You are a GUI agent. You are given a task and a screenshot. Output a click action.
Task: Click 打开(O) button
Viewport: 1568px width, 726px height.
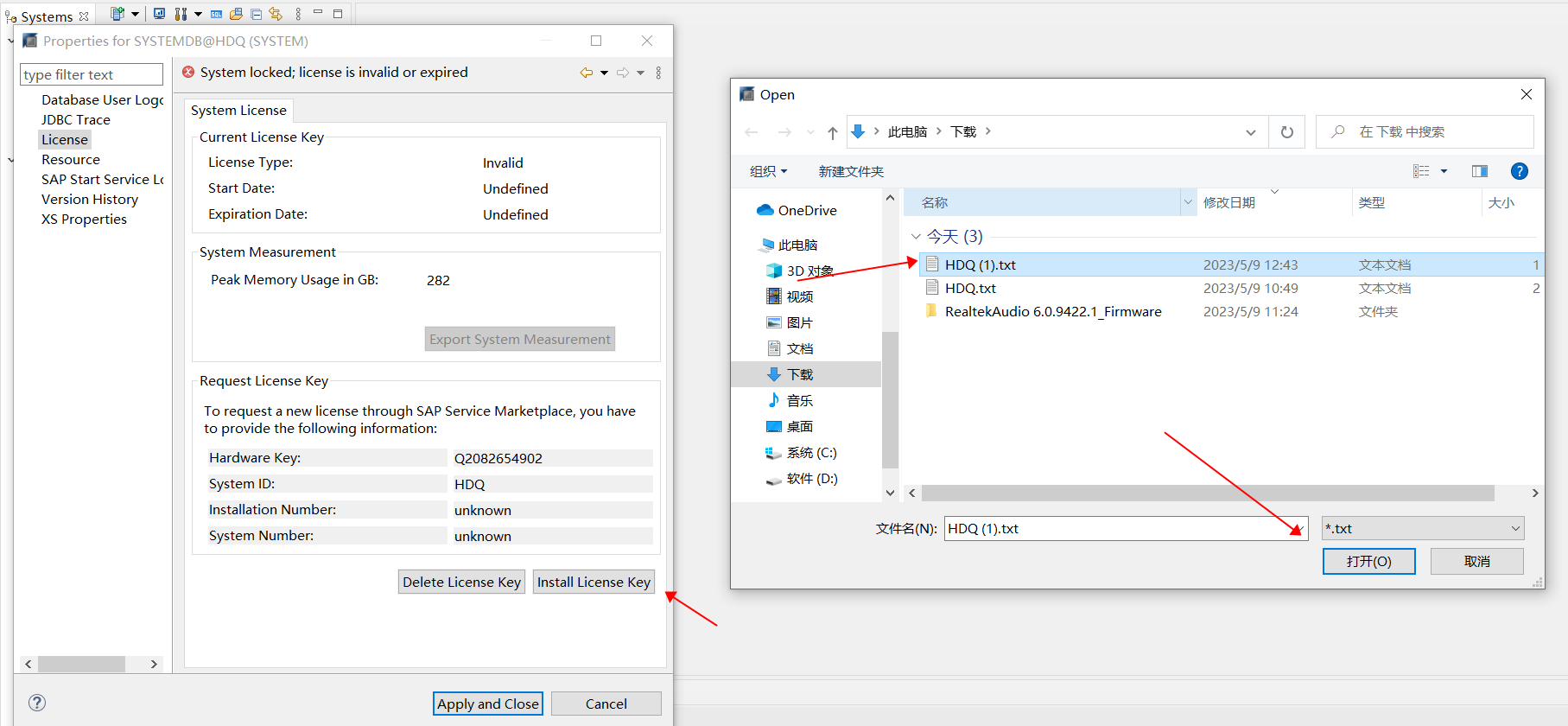(1368, 561)
